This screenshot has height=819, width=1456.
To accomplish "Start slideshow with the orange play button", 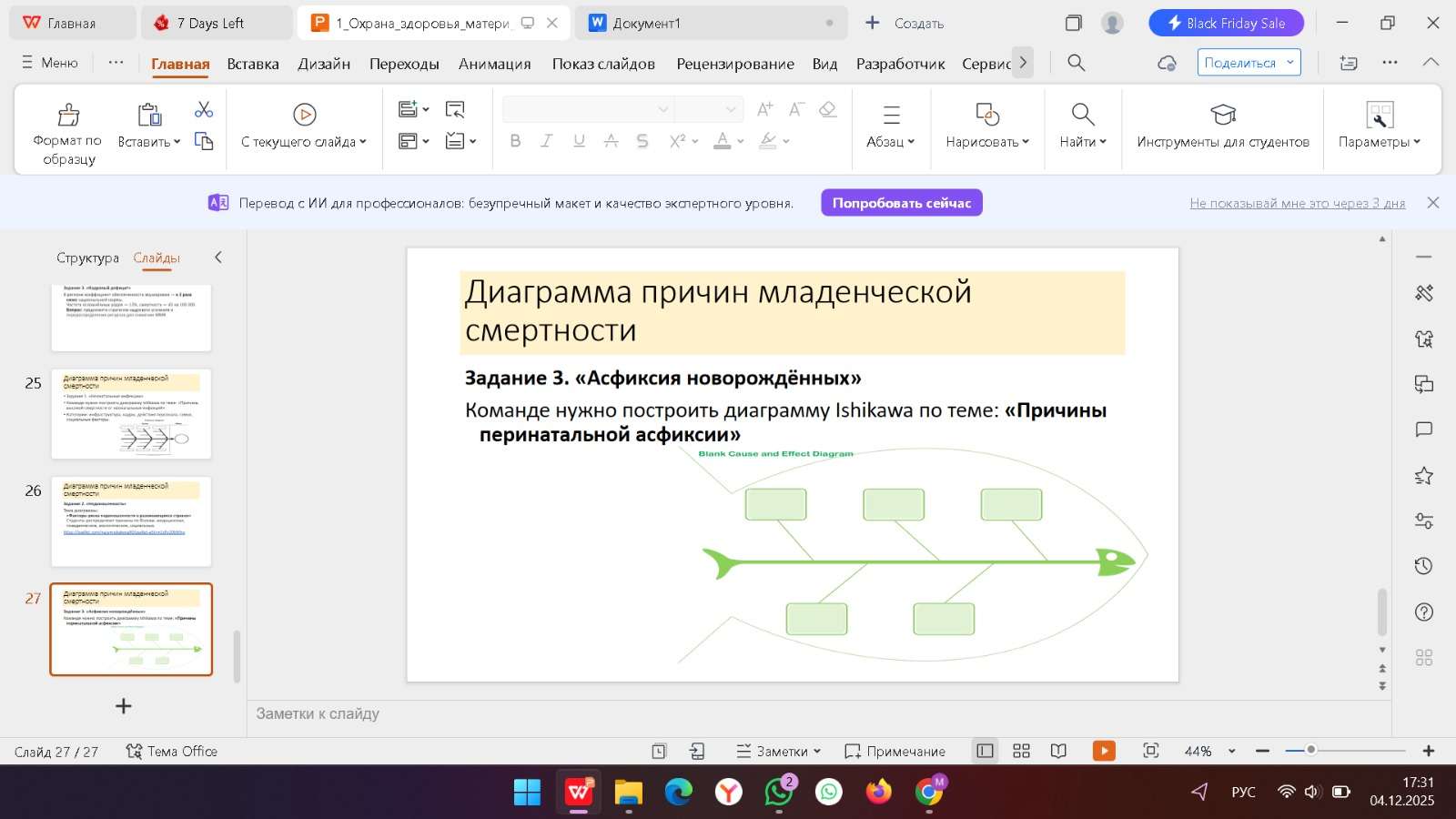I will [1103, 751].
